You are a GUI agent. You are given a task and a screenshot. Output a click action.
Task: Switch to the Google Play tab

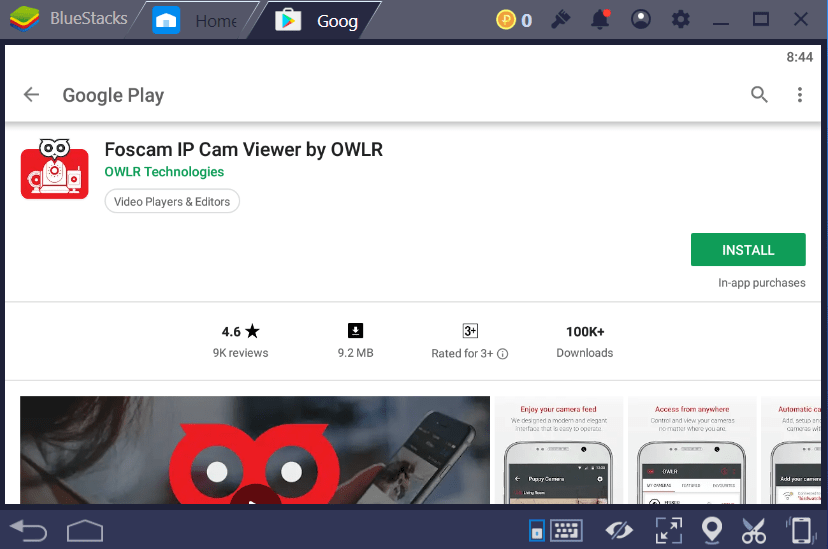point(318,20)
